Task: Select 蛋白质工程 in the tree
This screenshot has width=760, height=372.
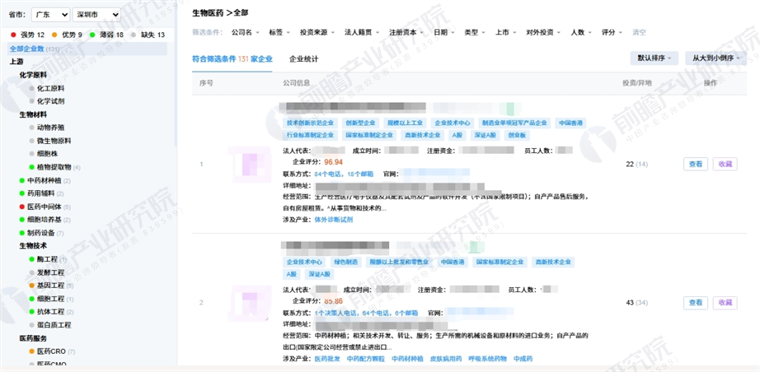Action: (54, 324)
